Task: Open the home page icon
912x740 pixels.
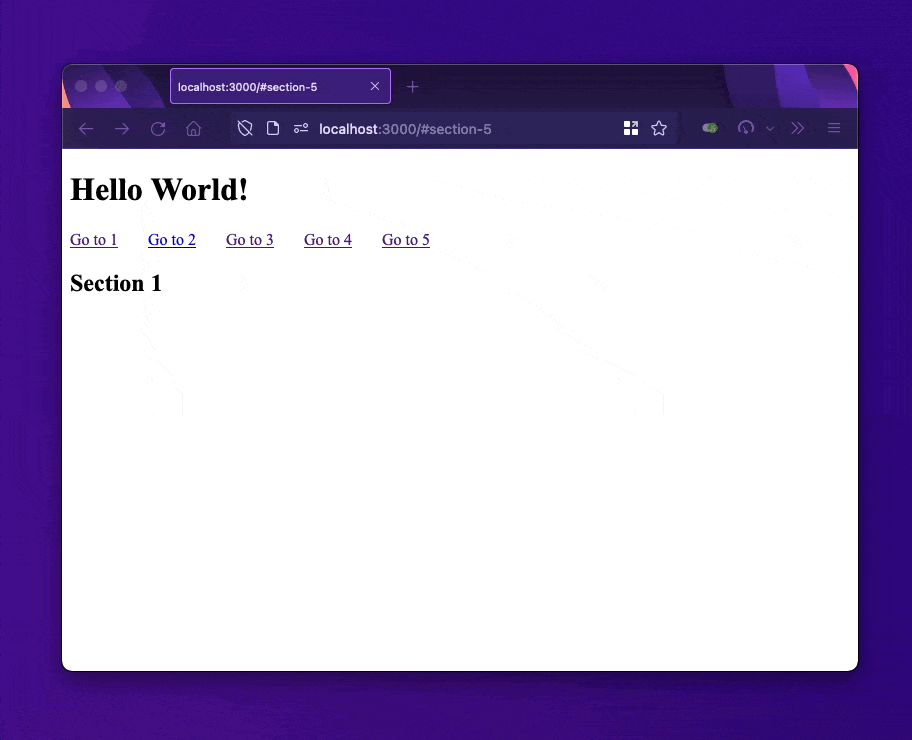Action: pyautogui.click(x=194, y=129)
